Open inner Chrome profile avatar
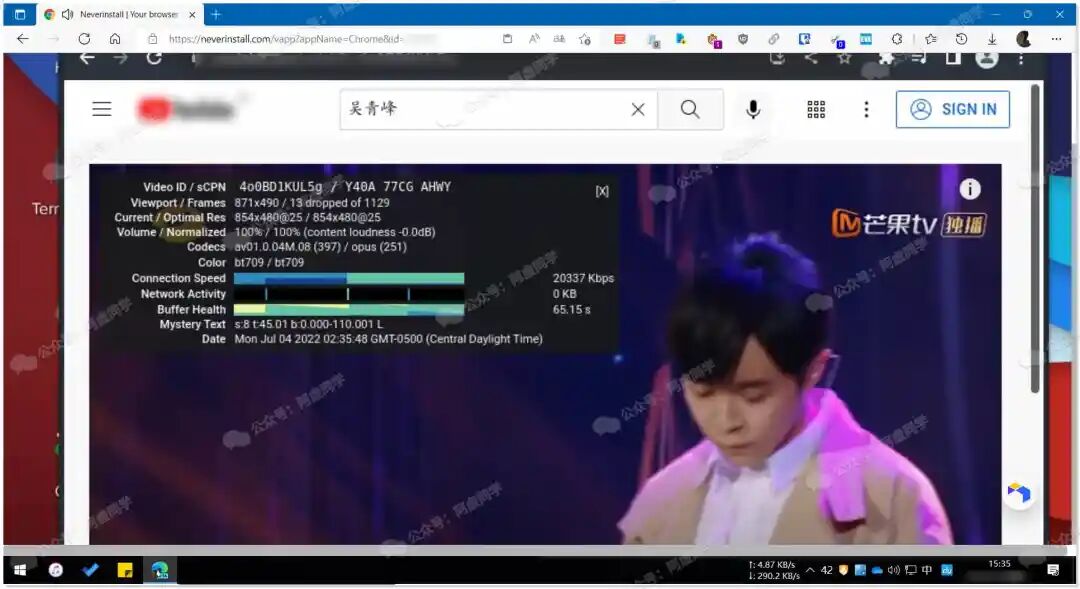Image resolution: width=1080 pixels, height=589 pixels. (x=986, y=59)
